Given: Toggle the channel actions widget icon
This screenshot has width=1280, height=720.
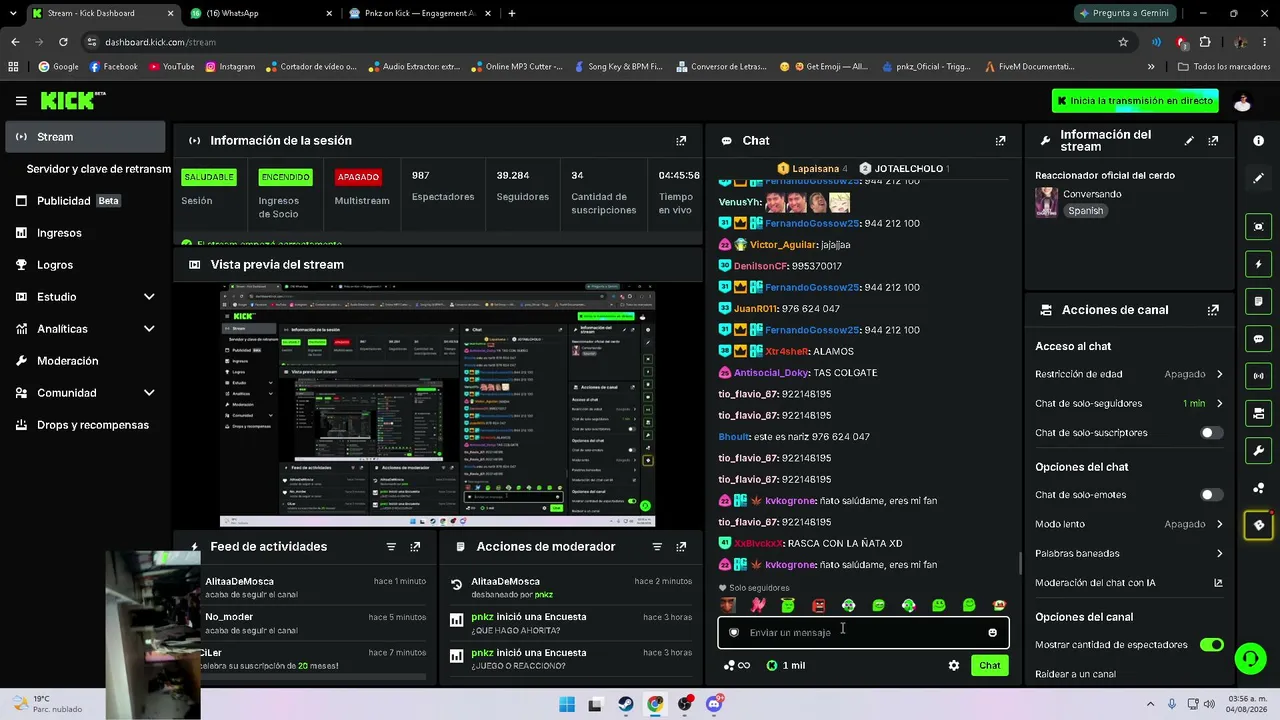Looking at the screenshot, I should tap(1258, 413).
